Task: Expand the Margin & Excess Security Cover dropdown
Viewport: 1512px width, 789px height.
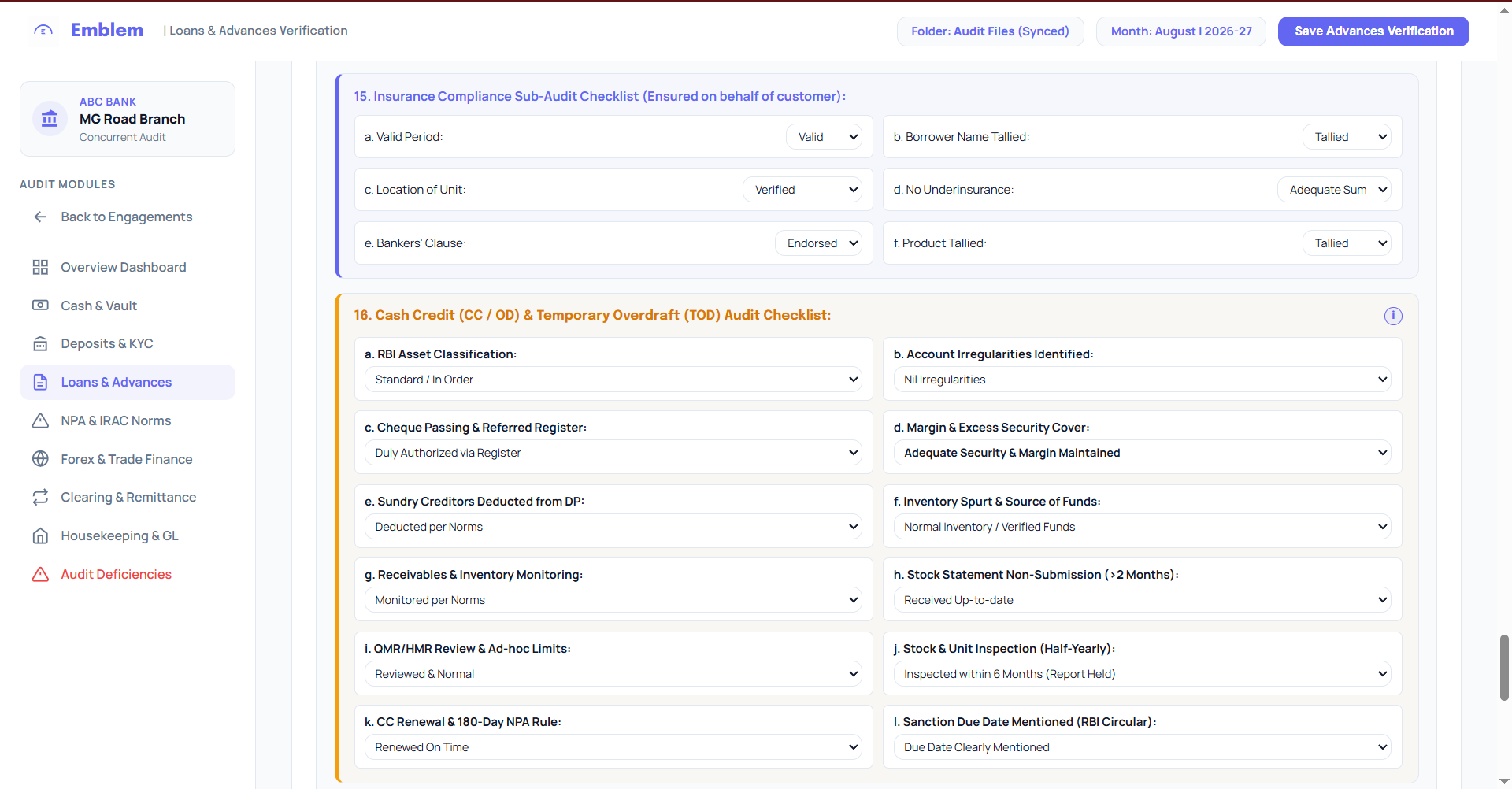Action: [1143, 453]
